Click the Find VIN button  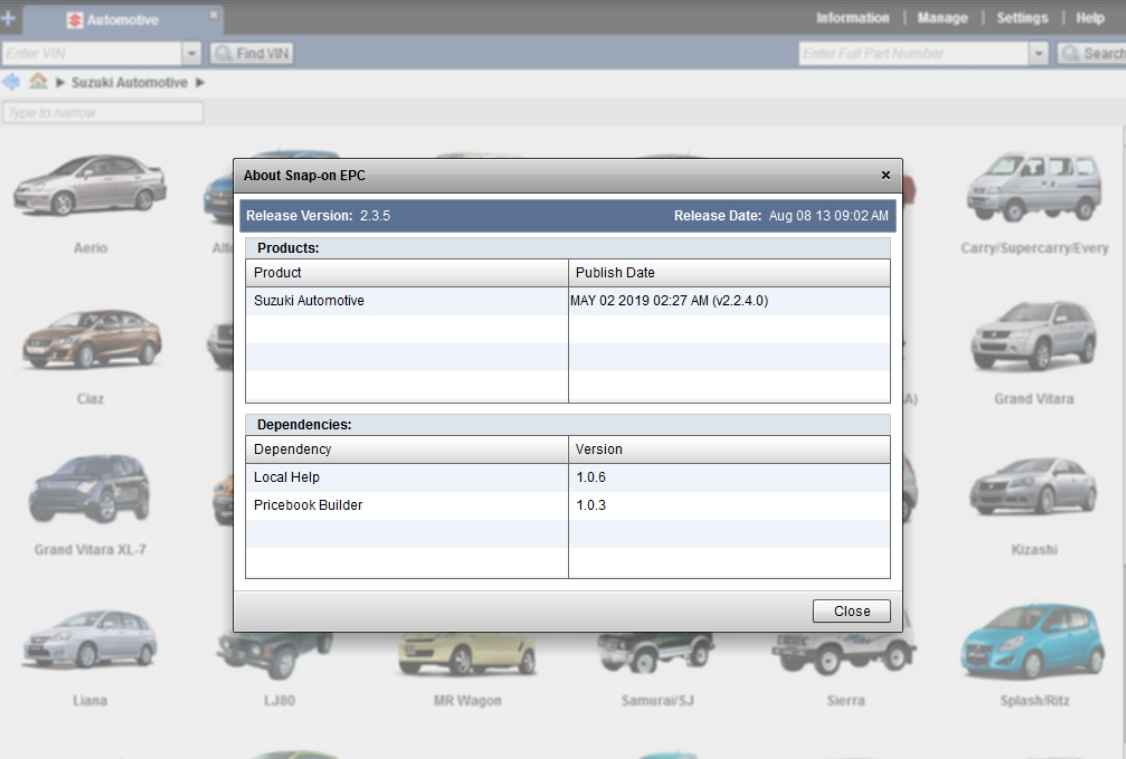tap(251, 53)
